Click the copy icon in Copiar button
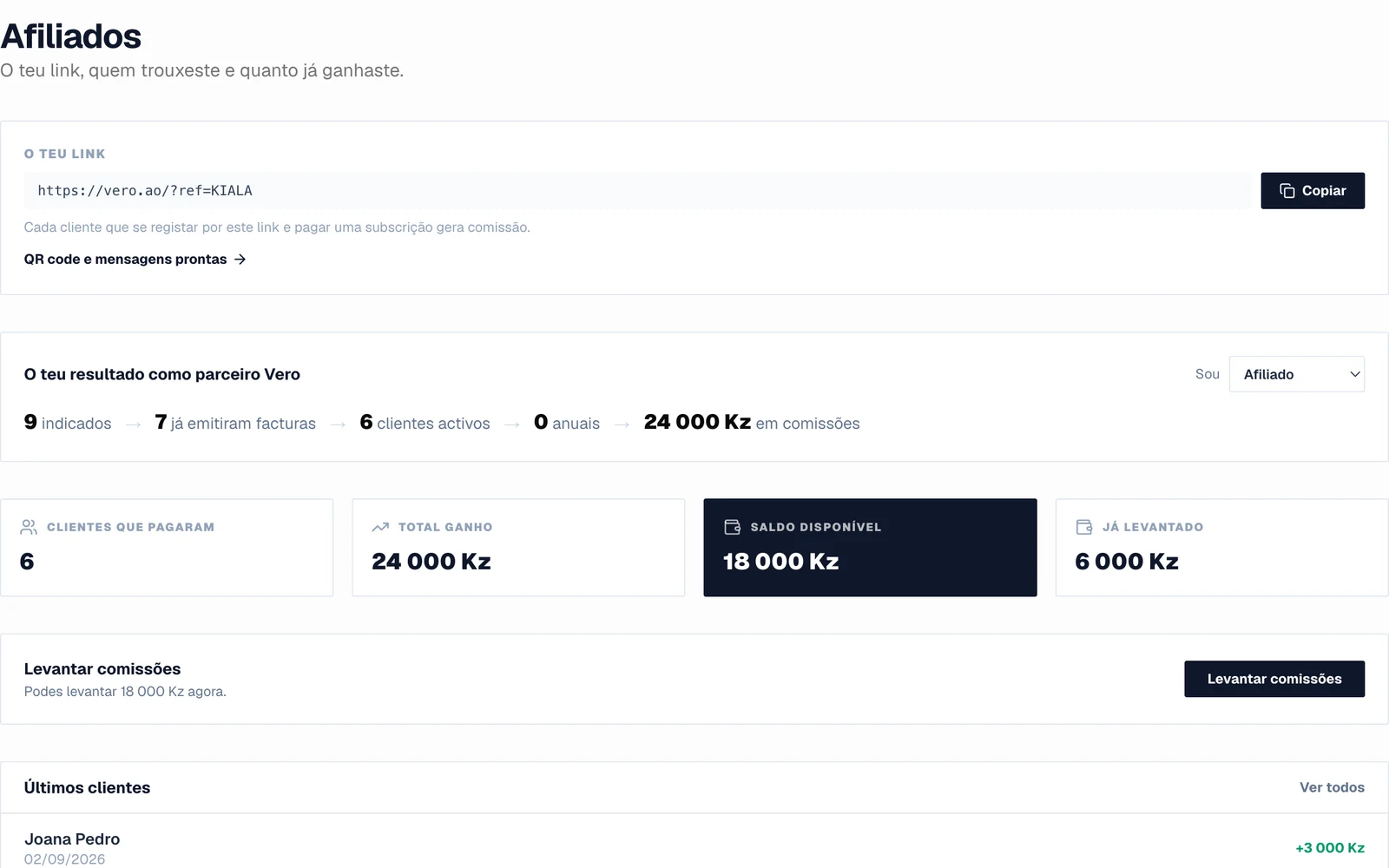Screen dimensions: 1389x868 1287,191
